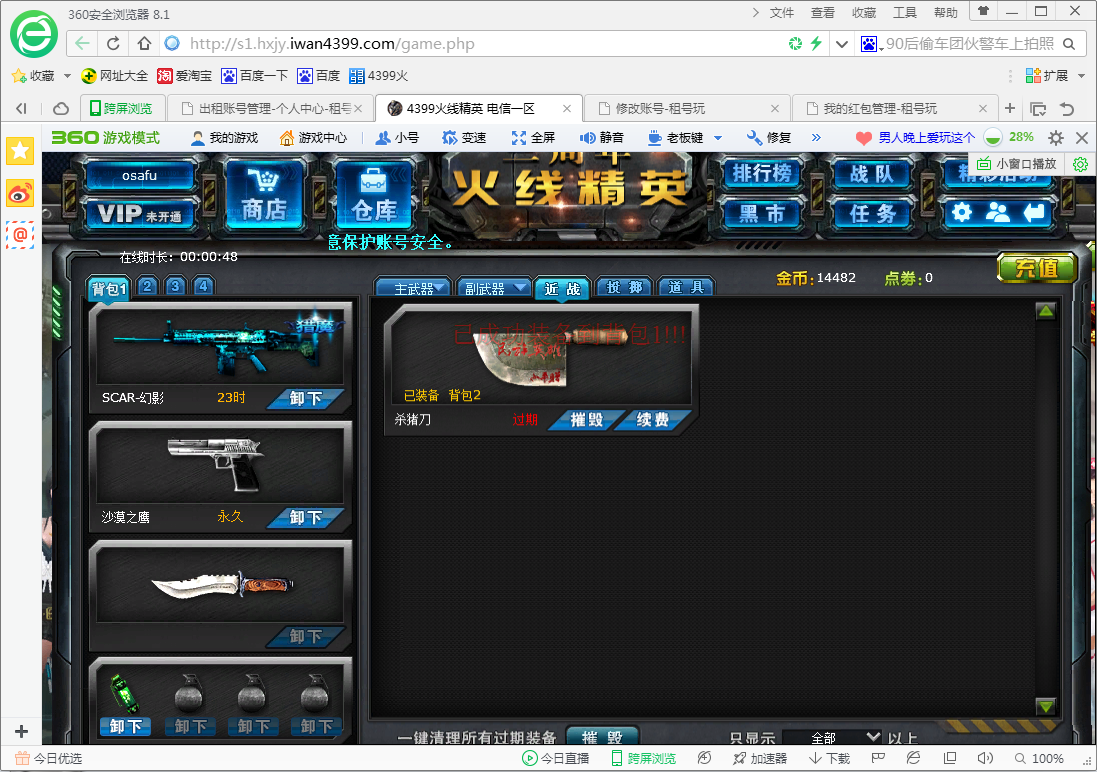The image size is (1097, 772).
Task: Open the in-game settings gear icon
Action: tap(963, 212)
